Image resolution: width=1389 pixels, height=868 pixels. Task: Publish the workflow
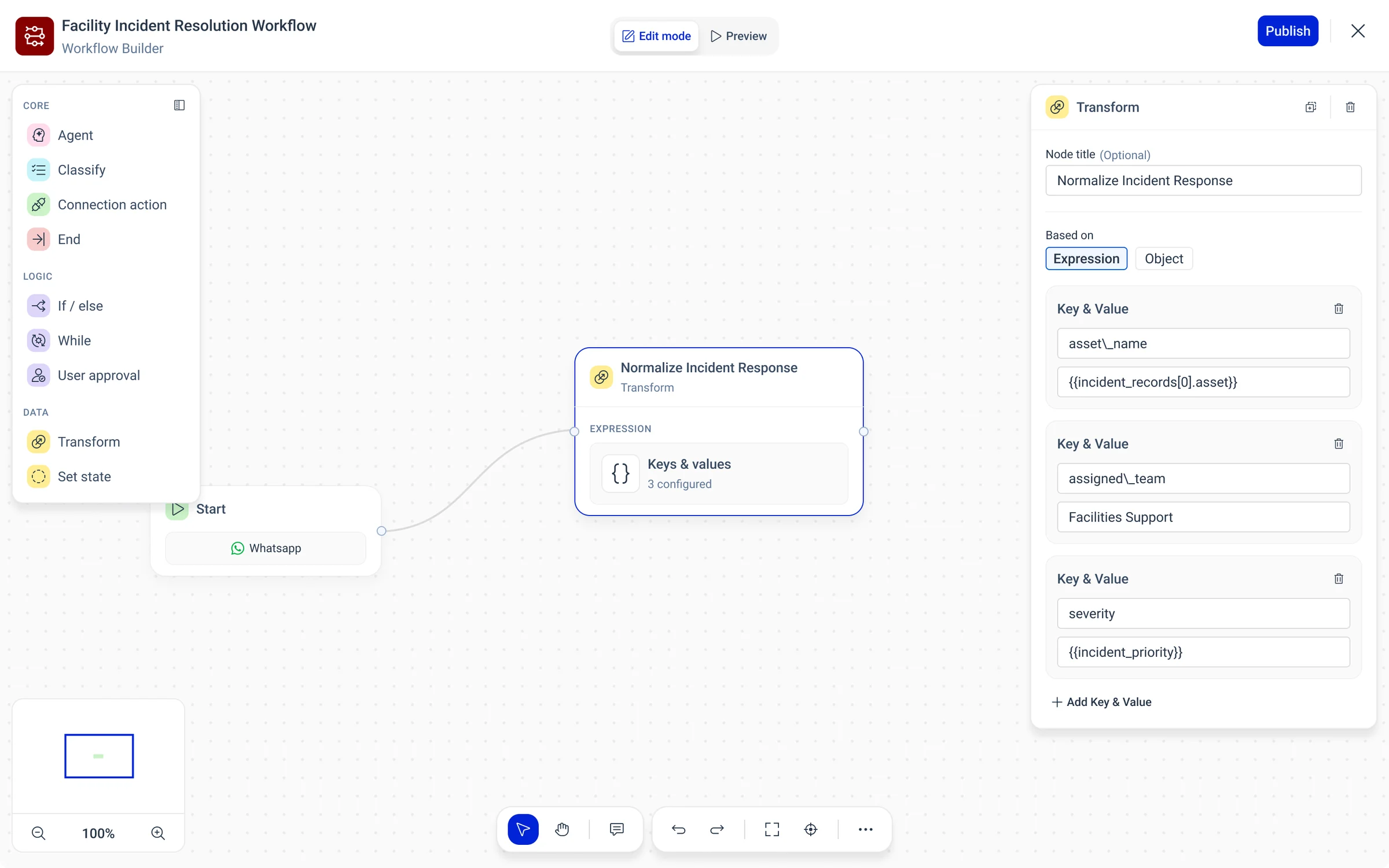1288,31
